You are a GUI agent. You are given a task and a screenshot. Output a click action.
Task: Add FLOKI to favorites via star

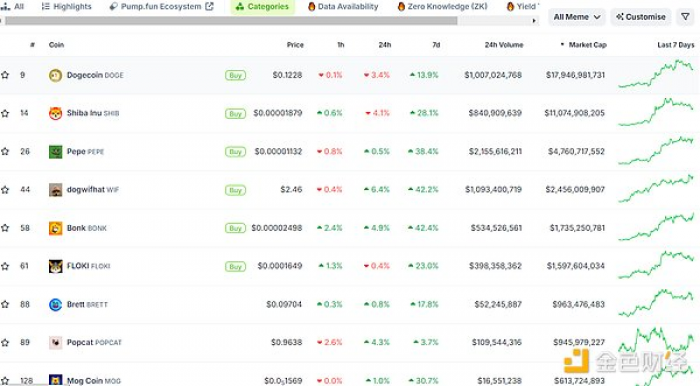(5, 266)
